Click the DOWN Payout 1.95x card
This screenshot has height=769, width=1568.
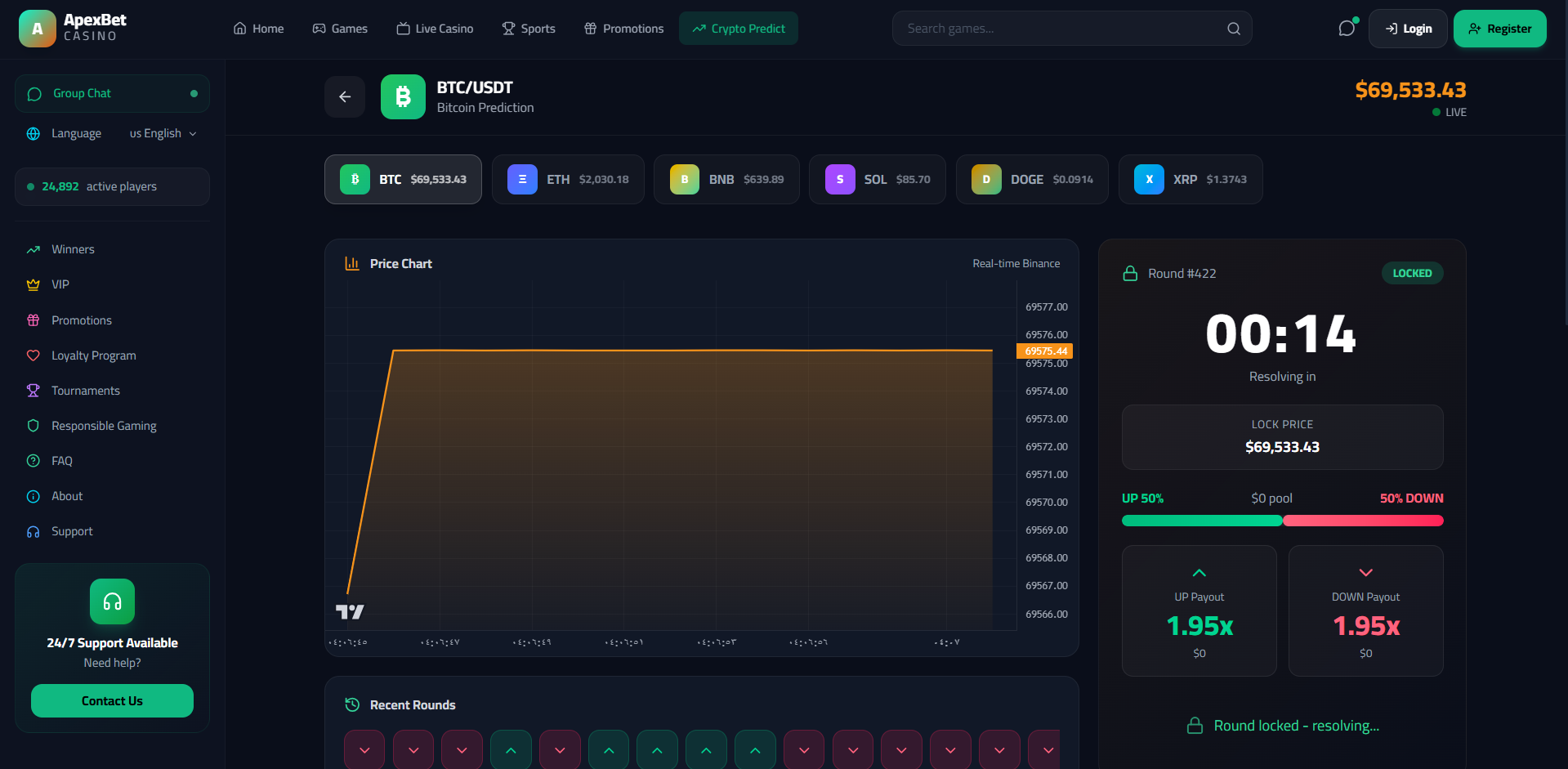pos(1366,611)
